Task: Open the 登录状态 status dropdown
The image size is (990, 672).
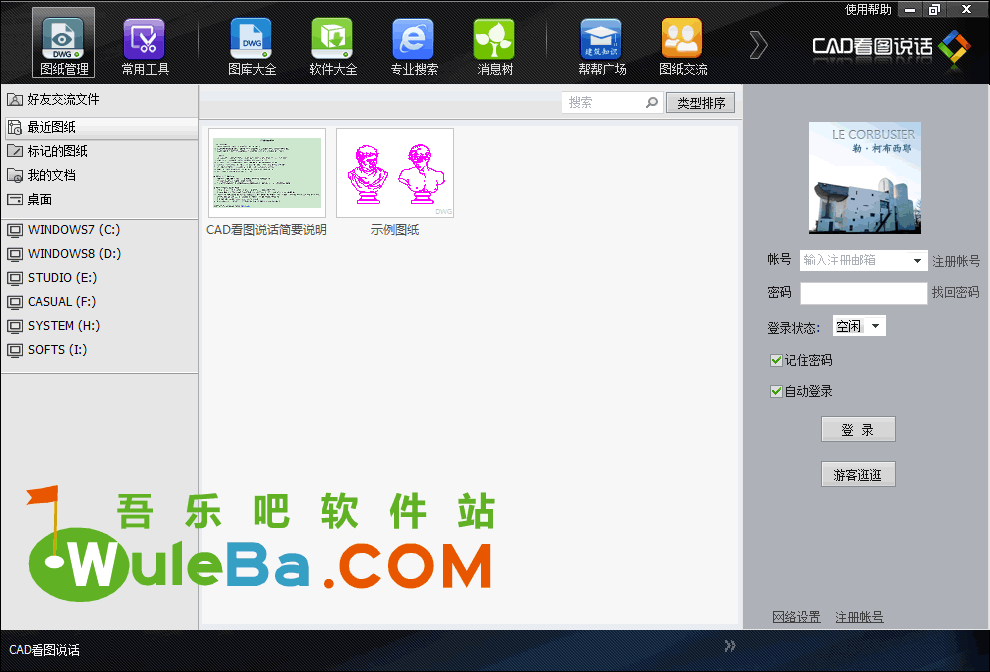Action: pyautogui.click(x=859, y=326)
